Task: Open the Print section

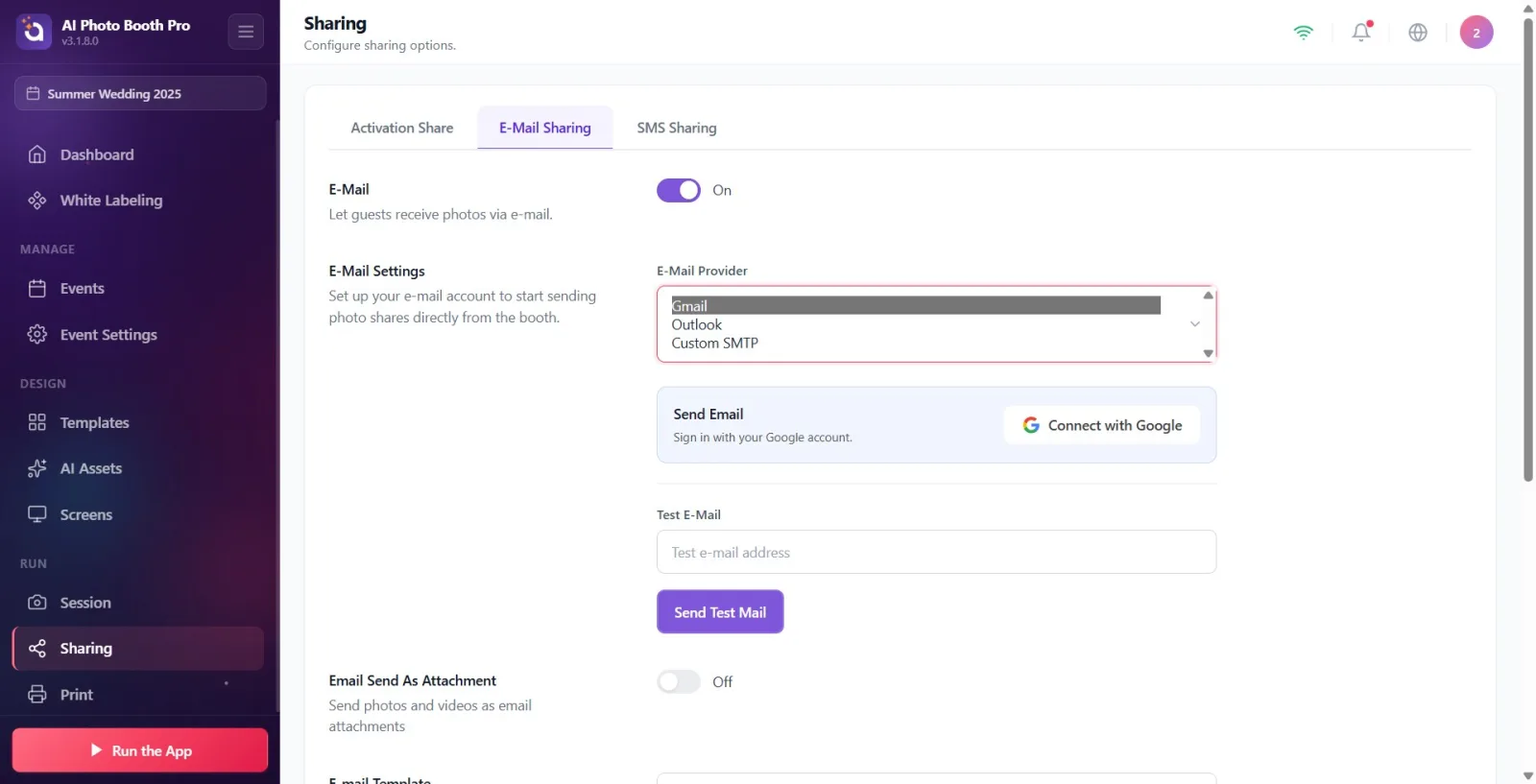Action: pos(138,694)
